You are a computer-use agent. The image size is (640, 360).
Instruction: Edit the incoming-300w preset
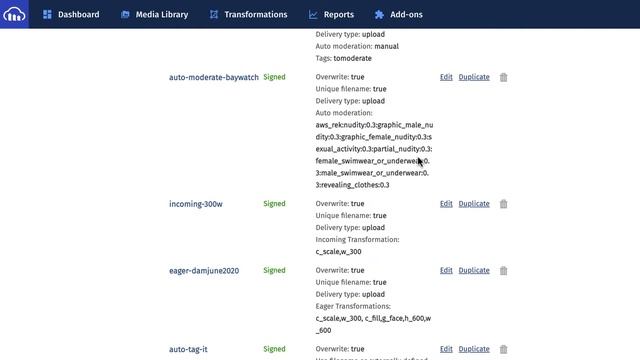(x=446, y=204)
